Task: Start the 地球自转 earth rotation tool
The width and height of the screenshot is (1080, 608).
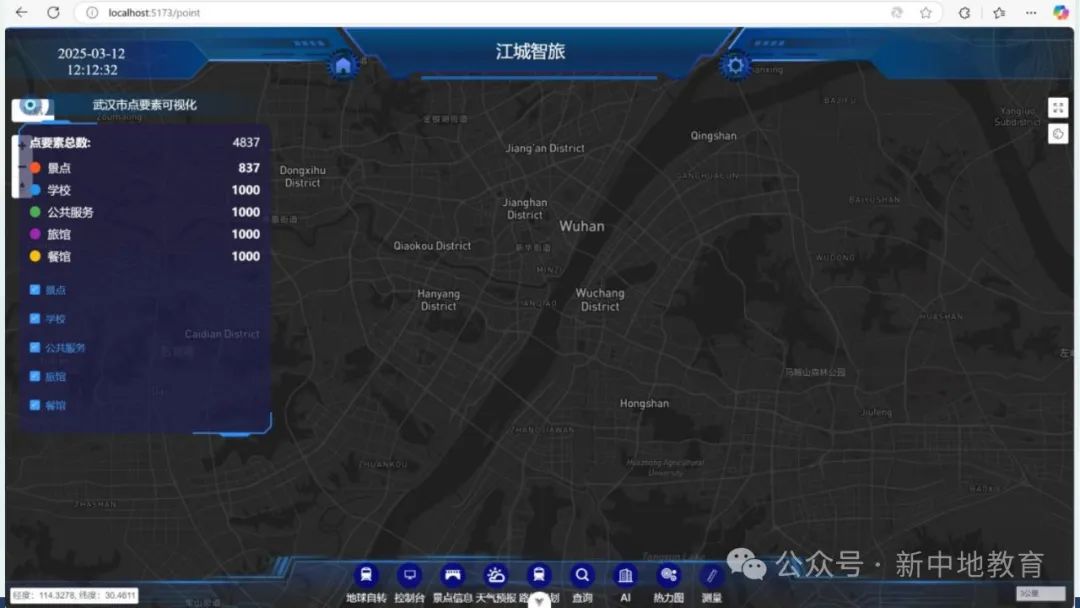Action: click(366, 575)
